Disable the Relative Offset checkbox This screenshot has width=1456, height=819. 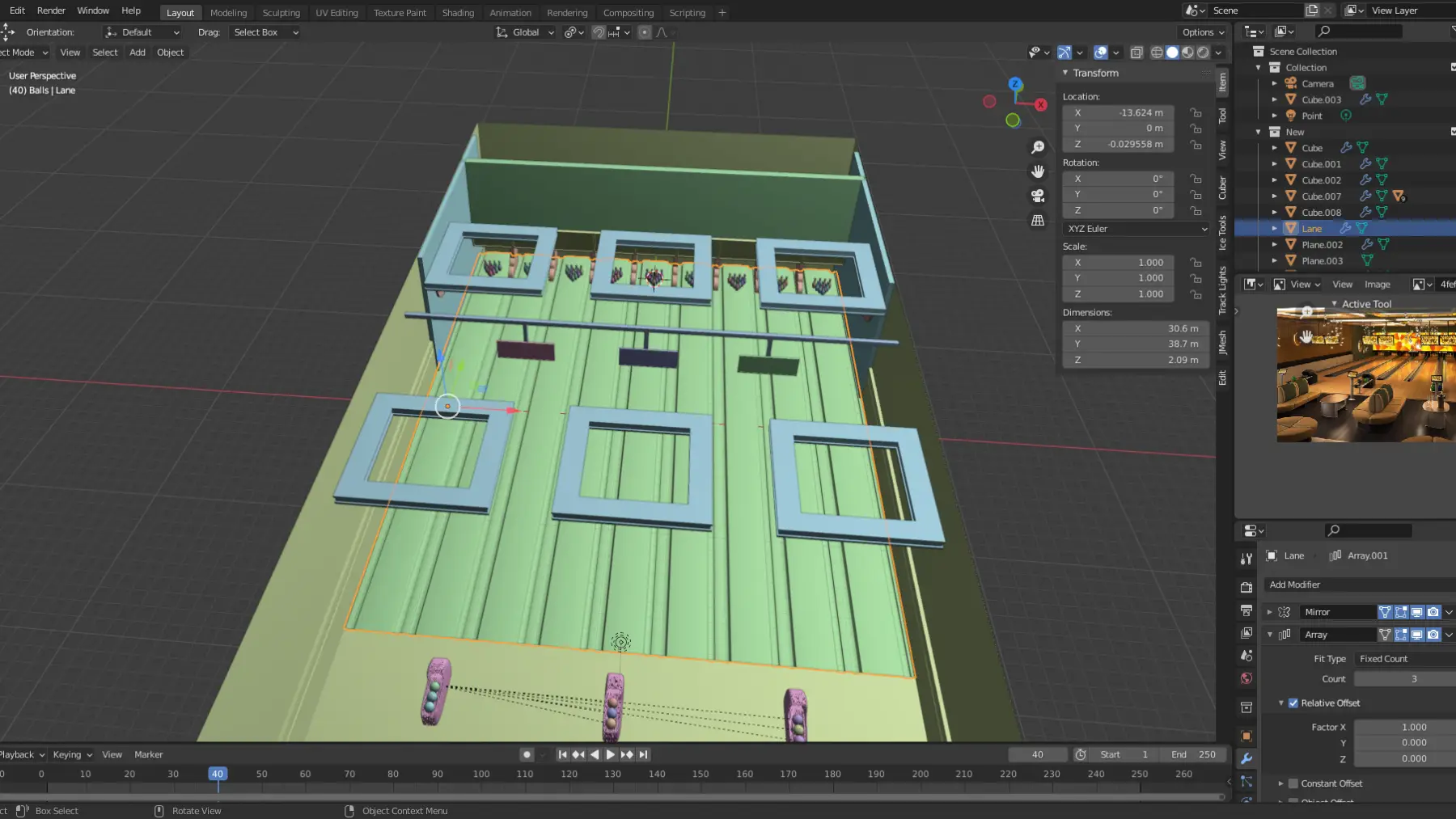click(x=1293, y=703)
